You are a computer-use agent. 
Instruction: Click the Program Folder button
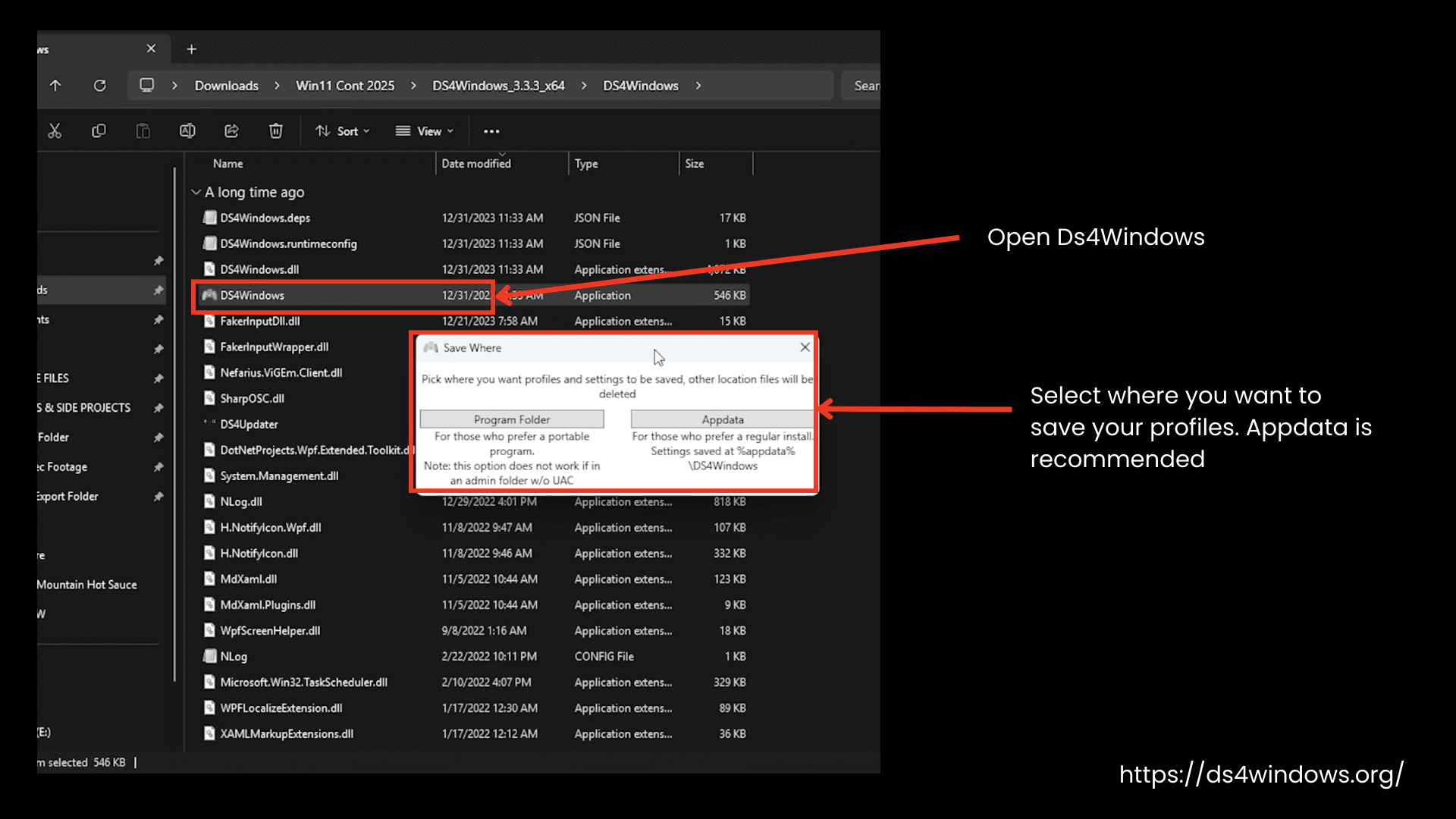pyautogui.click(x=512, y=419)
